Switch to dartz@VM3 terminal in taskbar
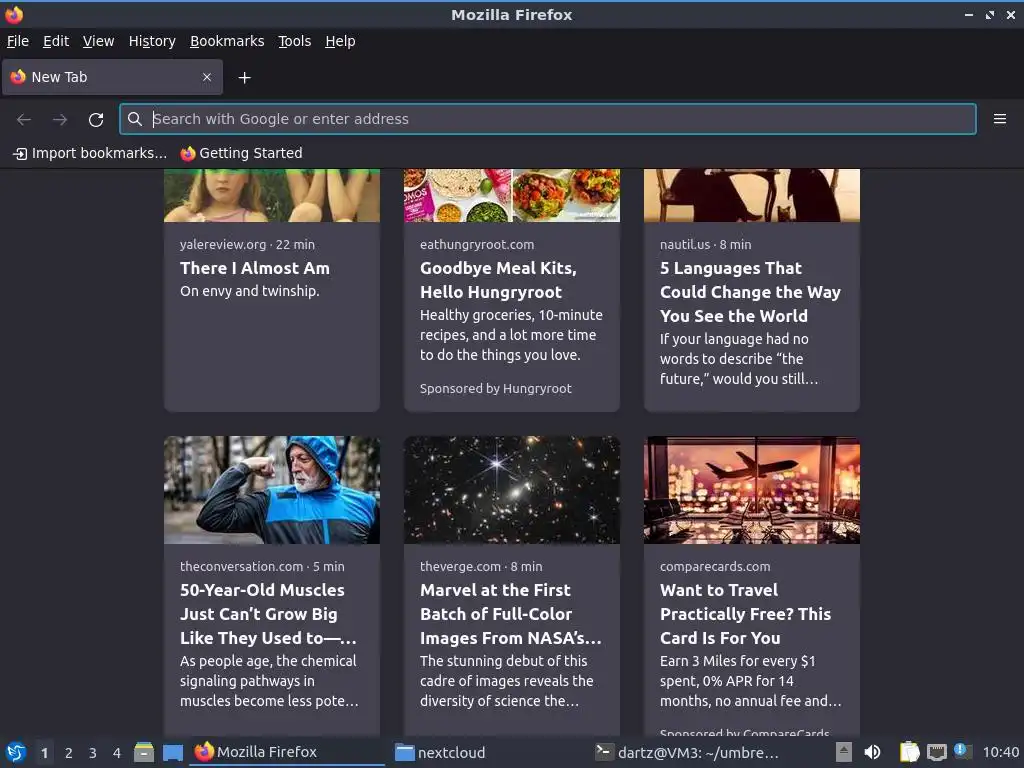 click(x=688, y=752)
